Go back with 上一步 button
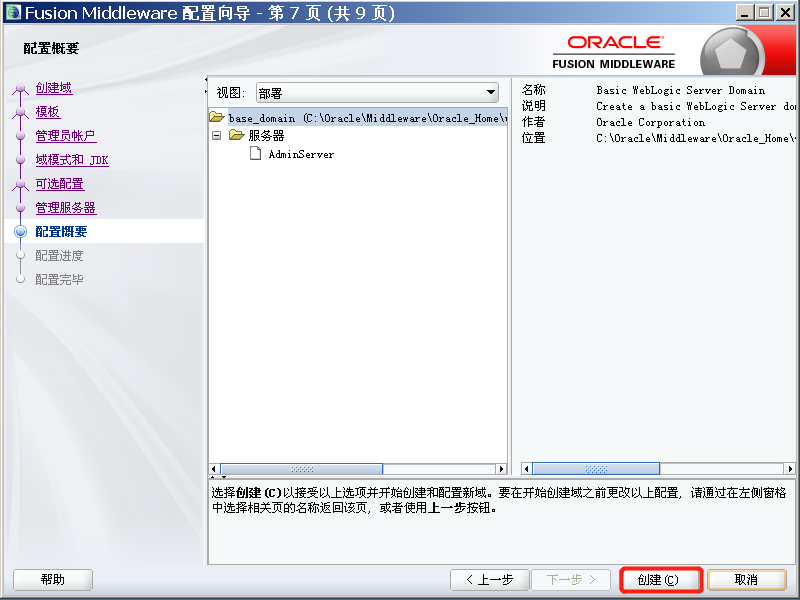Image resolution: width=800 pixels, height=600 pixels. pos(489,580)
